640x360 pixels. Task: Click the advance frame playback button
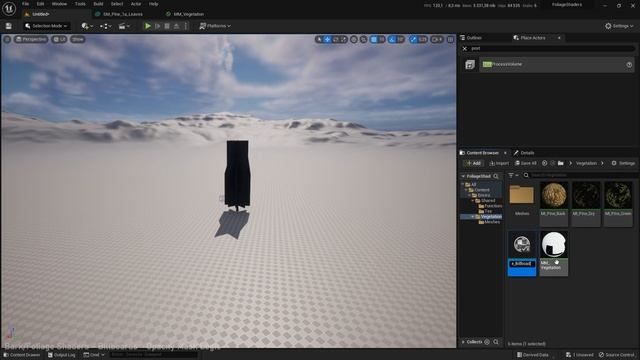[x=158, y=26]
